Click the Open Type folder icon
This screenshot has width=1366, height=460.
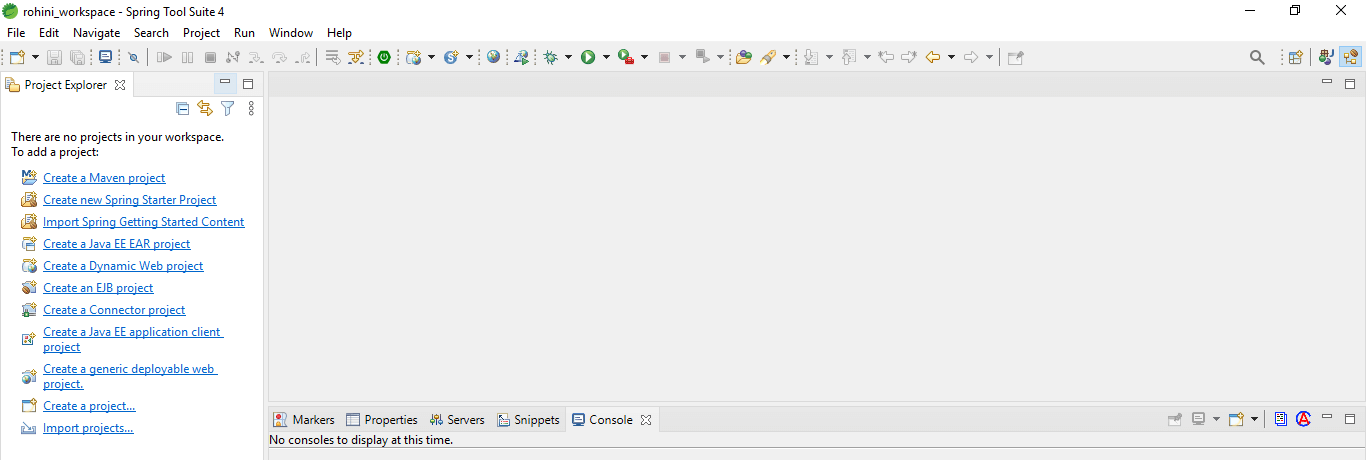coord(743,58)
